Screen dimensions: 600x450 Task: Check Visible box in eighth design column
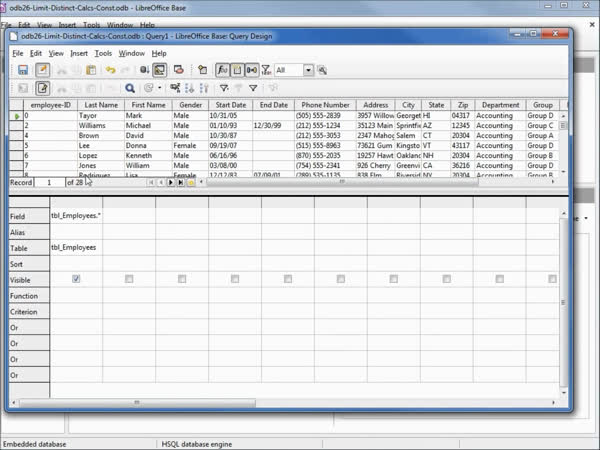pyautogui.click(x=447, y=279)
